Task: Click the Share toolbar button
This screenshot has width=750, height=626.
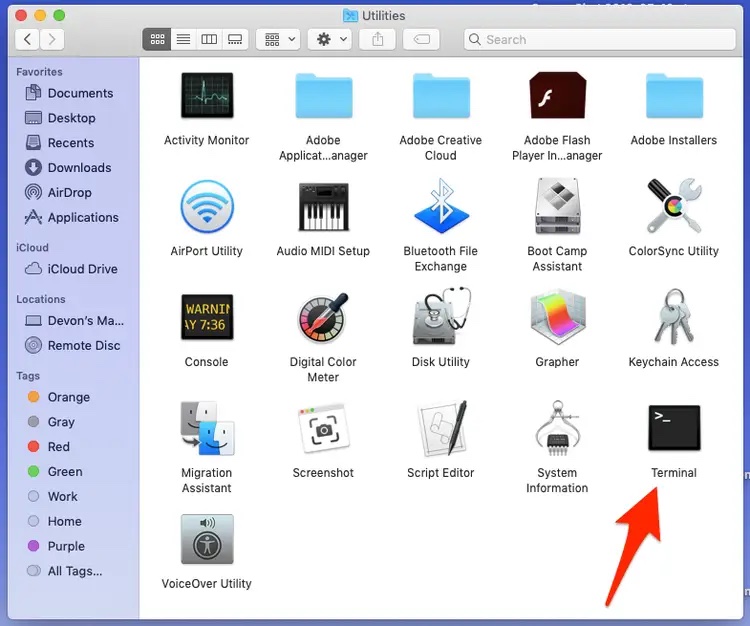Action: point(378,39)
